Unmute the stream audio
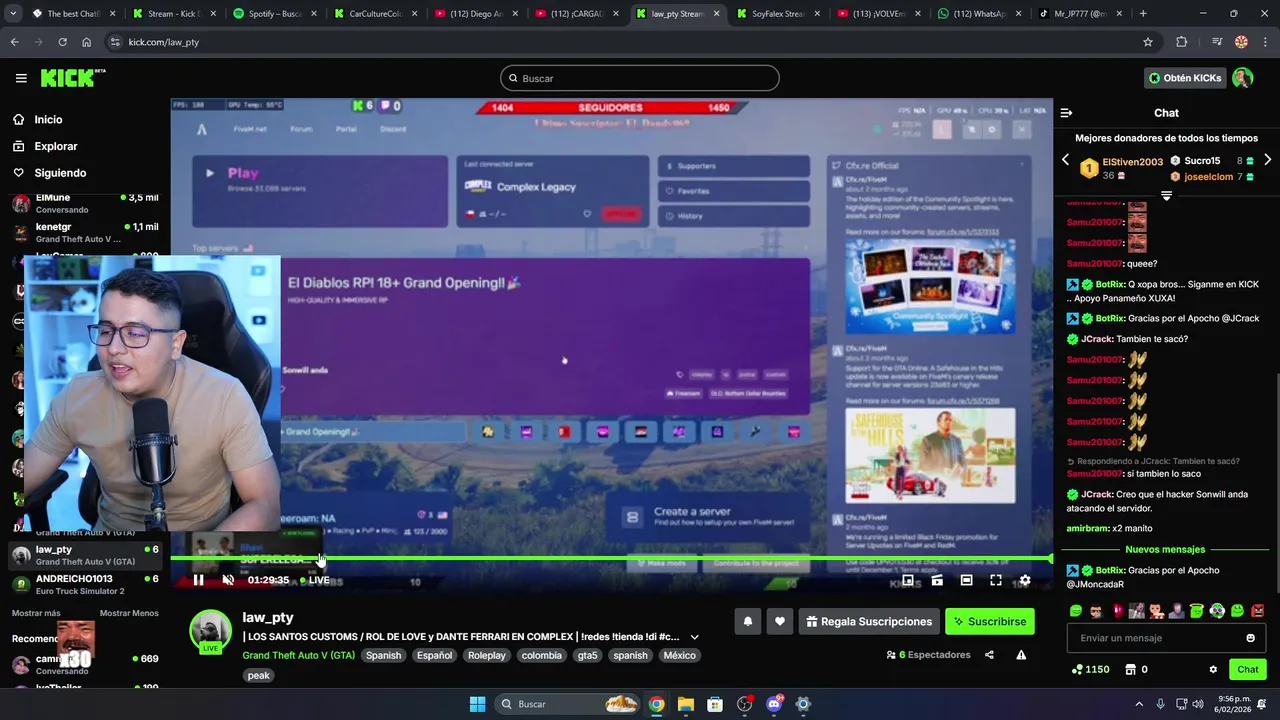The height and width of the screenshot is (720, 1280). (228, 580)
